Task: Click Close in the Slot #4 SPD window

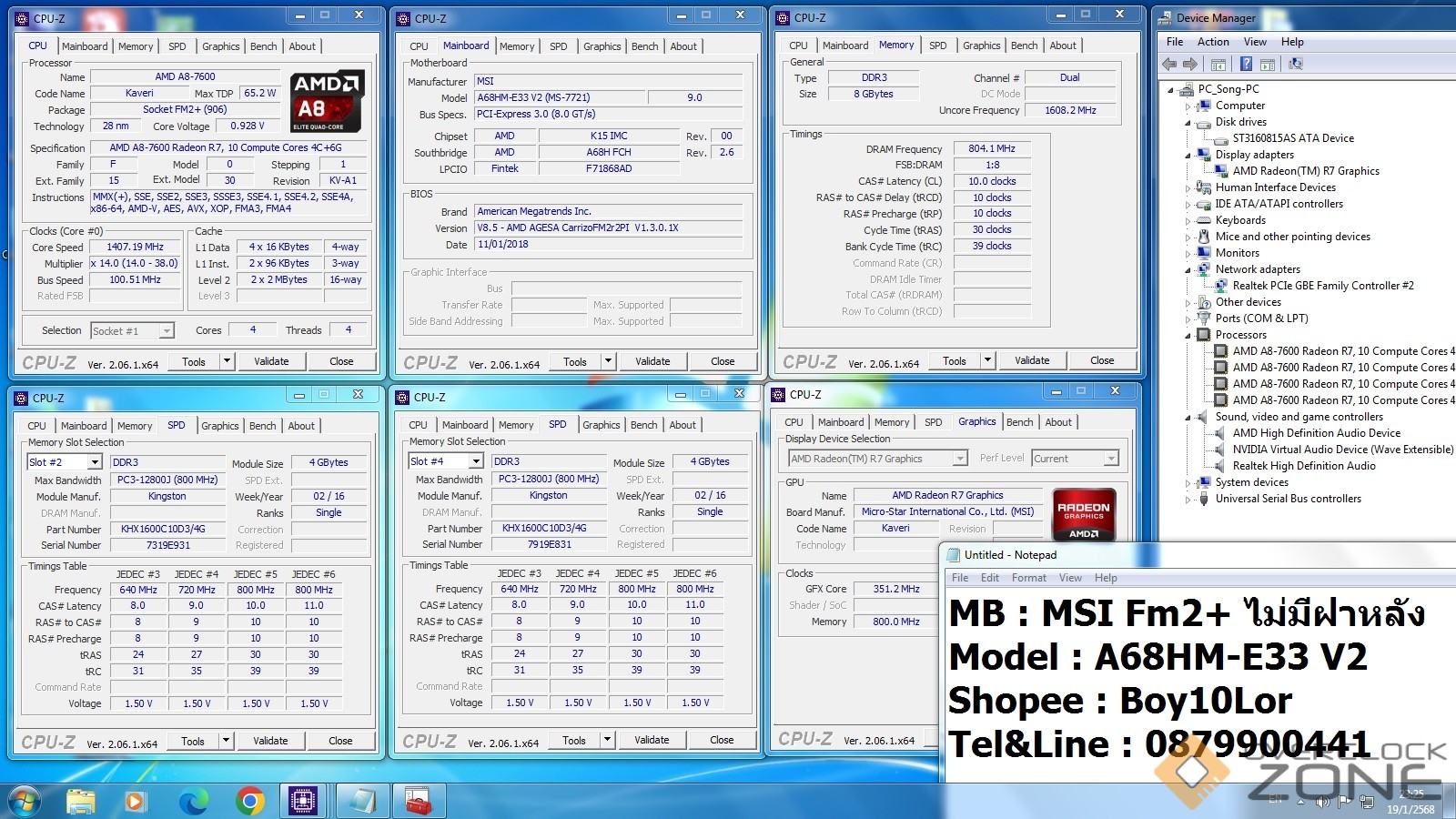Action: [722, 740]
